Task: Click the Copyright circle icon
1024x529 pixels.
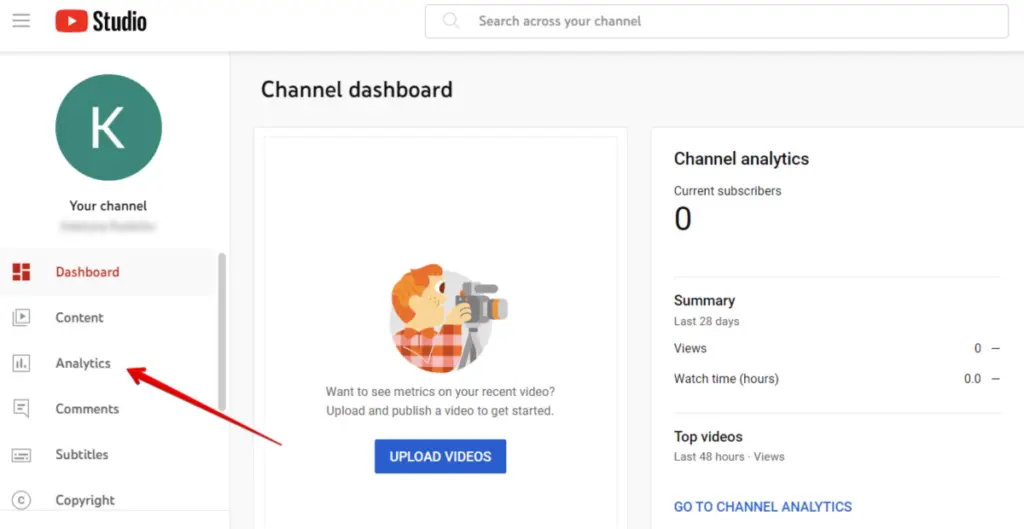Action: [21, 500]
